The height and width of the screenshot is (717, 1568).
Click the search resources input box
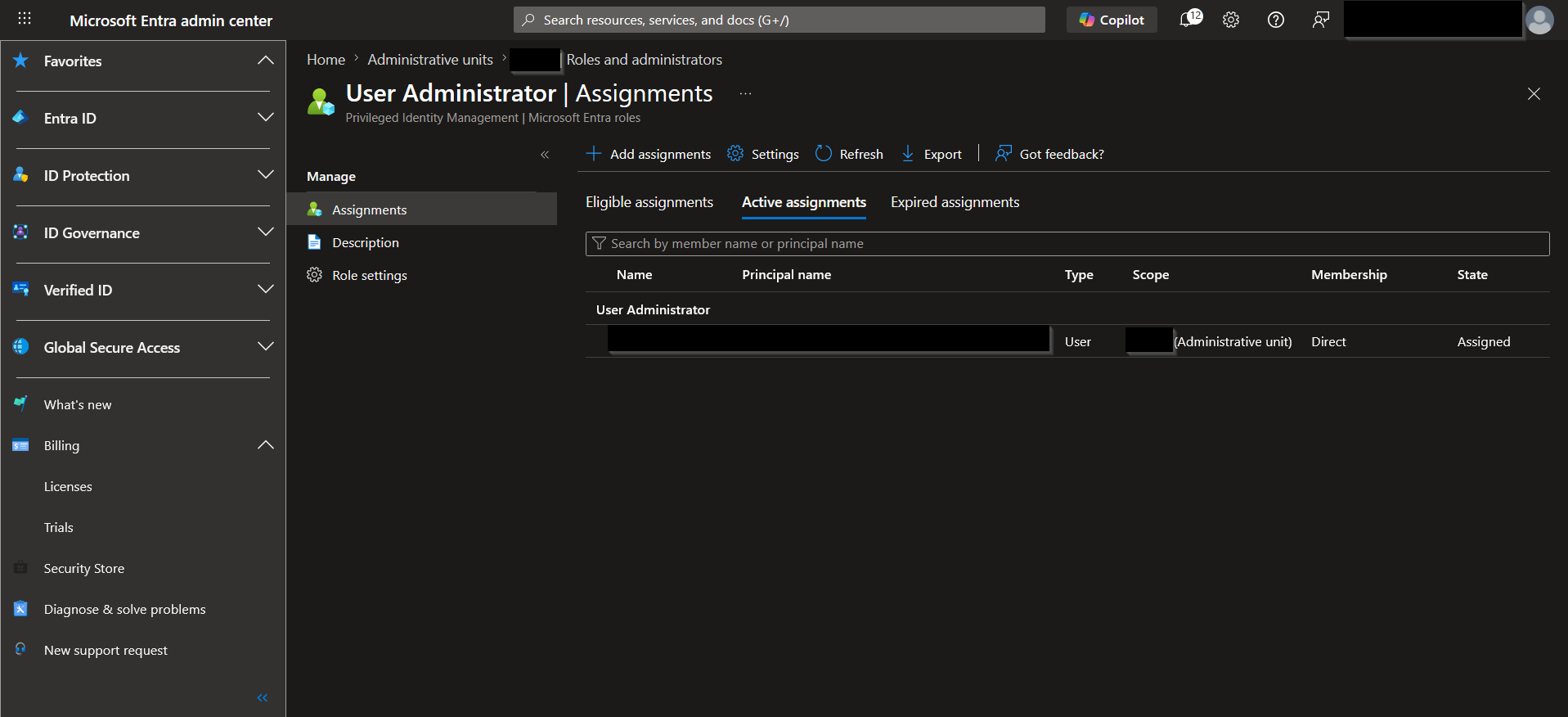[x=780, y=20]
